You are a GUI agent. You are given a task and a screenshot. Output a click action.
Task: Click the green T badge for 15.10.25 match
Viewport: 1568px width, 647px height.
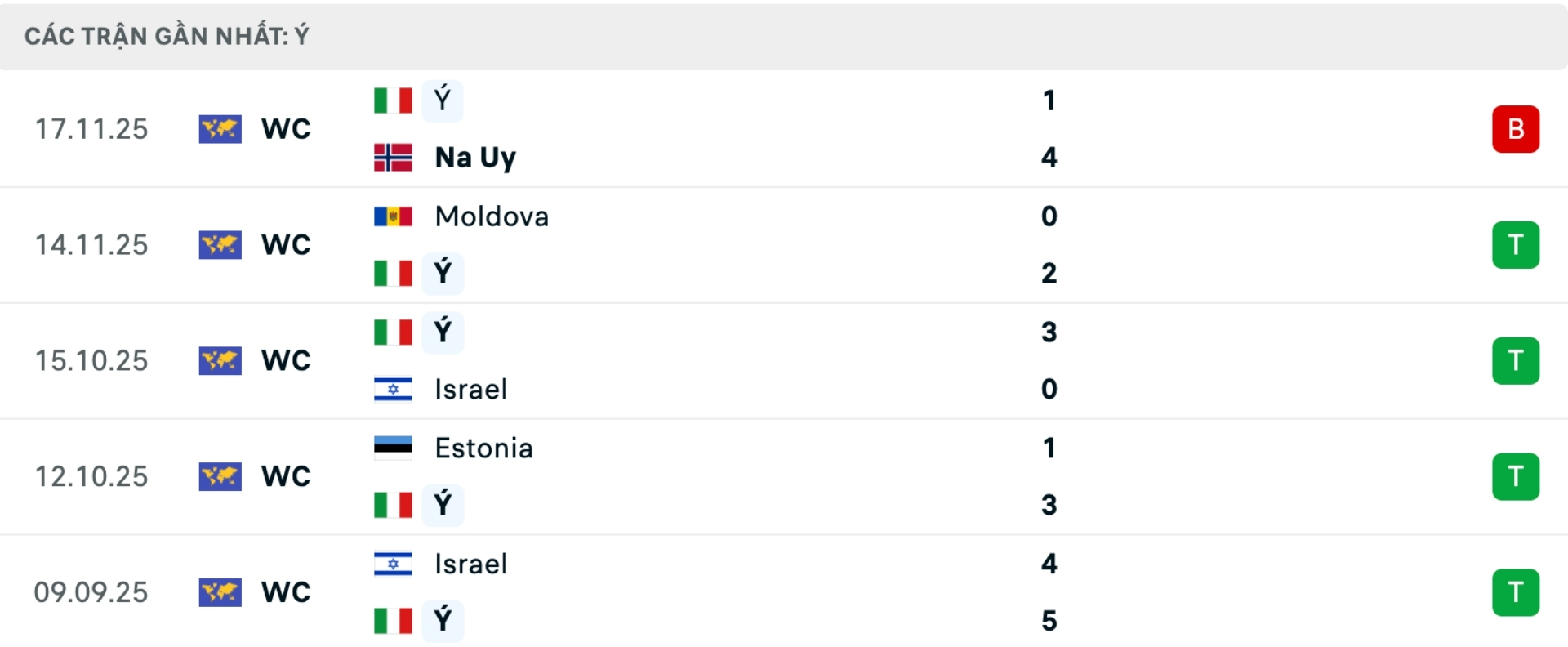(1515, 360)
